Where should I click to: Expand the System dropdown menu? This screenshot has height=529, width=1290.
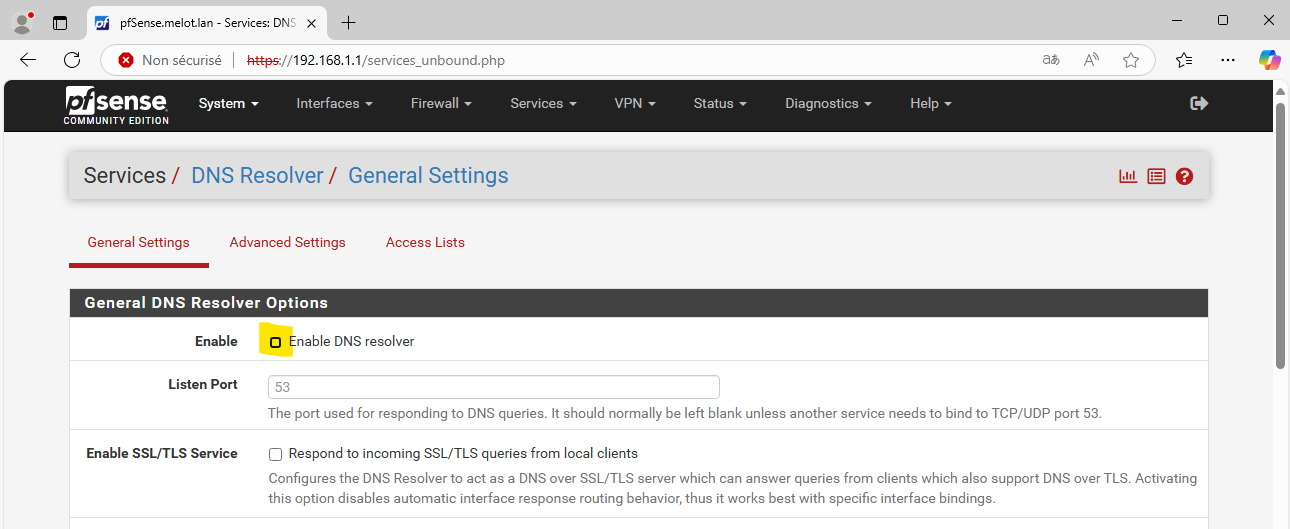click(228, 103)
